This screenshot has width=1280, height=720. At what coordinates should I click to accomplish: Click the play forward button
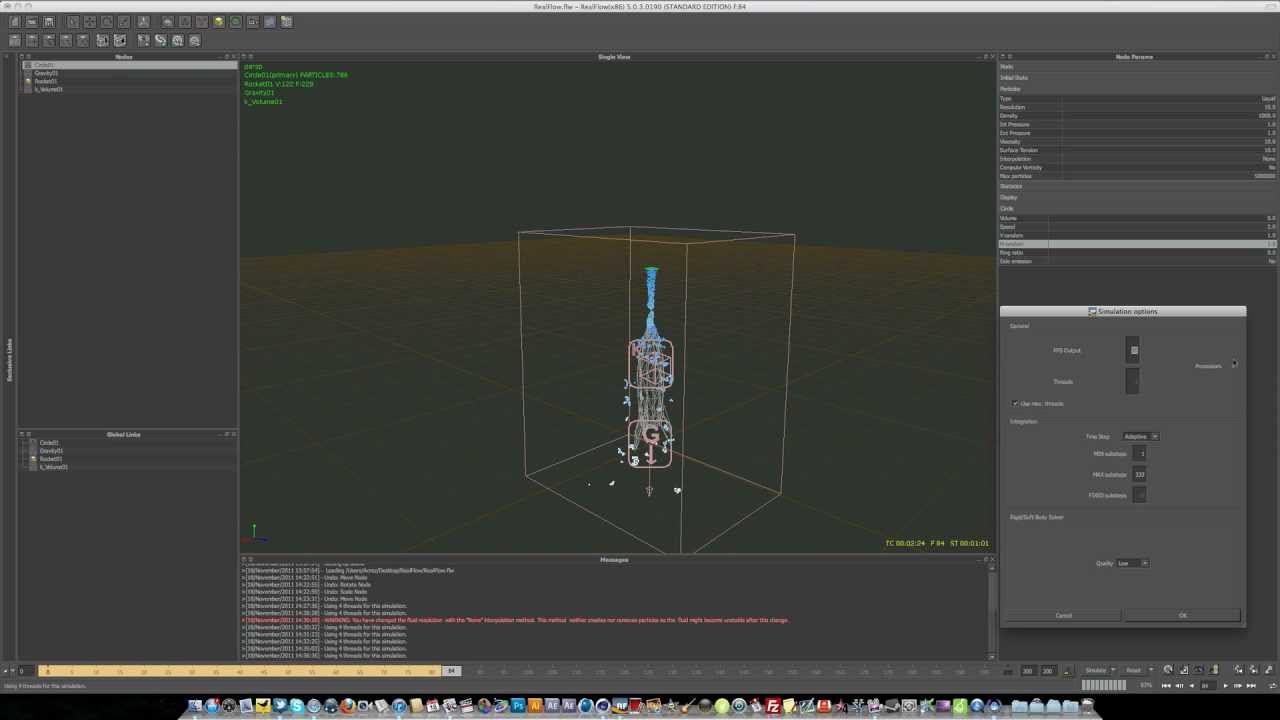[1225, 685]
